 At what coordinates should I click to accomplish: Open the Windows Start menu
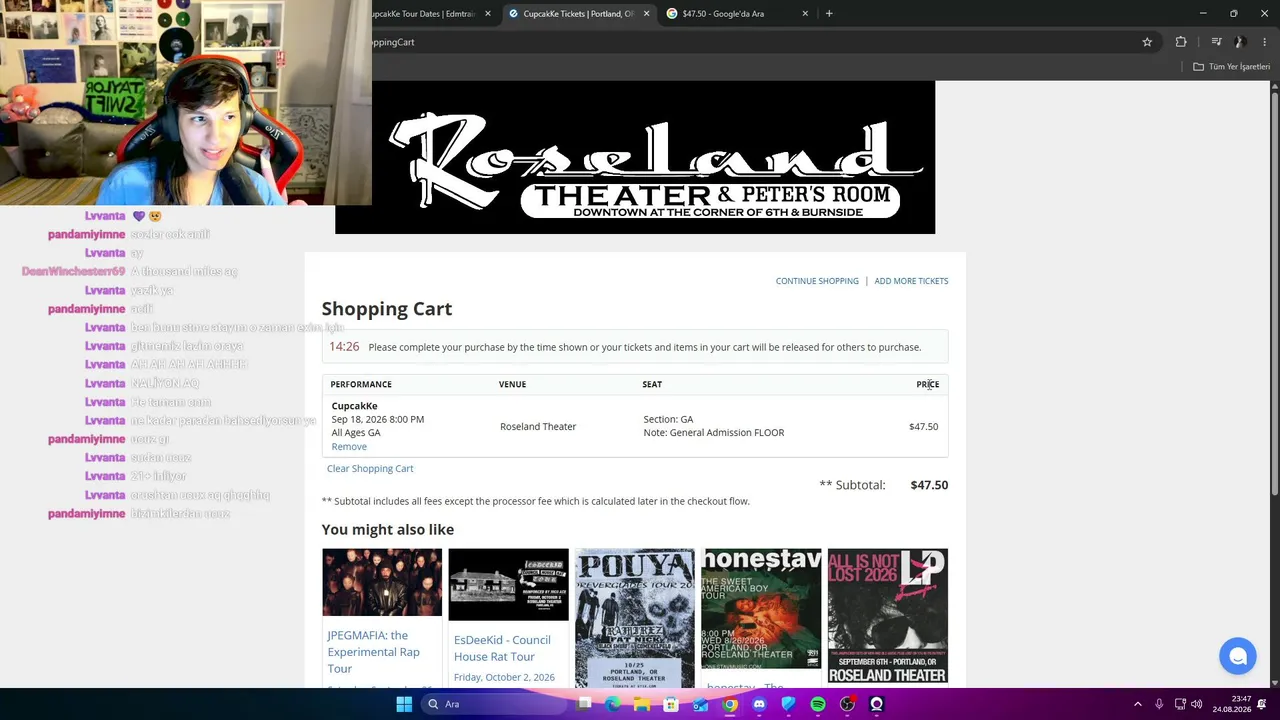click(404, 704)
